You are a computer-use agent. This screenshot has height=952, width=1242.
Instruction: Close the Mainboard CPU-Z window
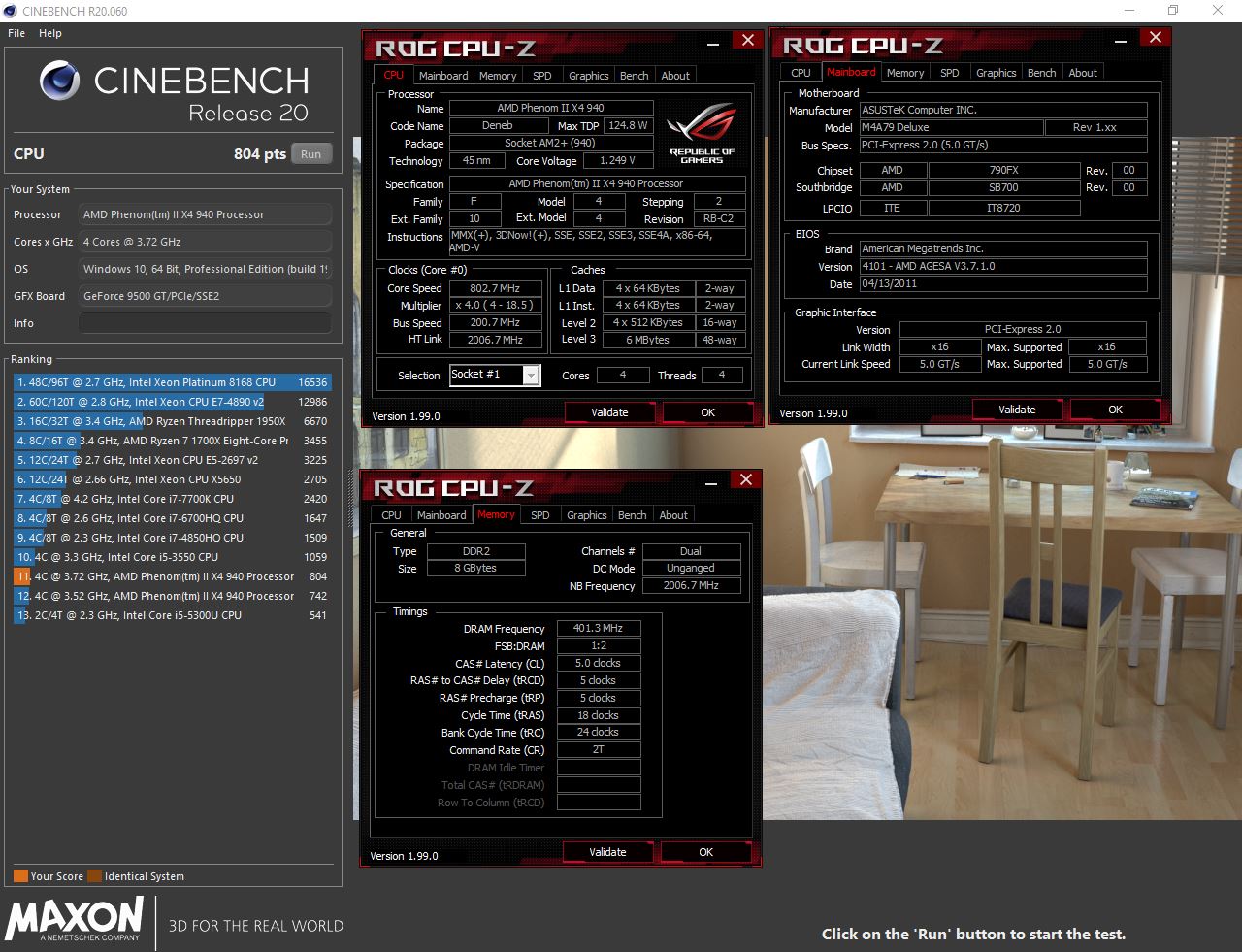1155,37
